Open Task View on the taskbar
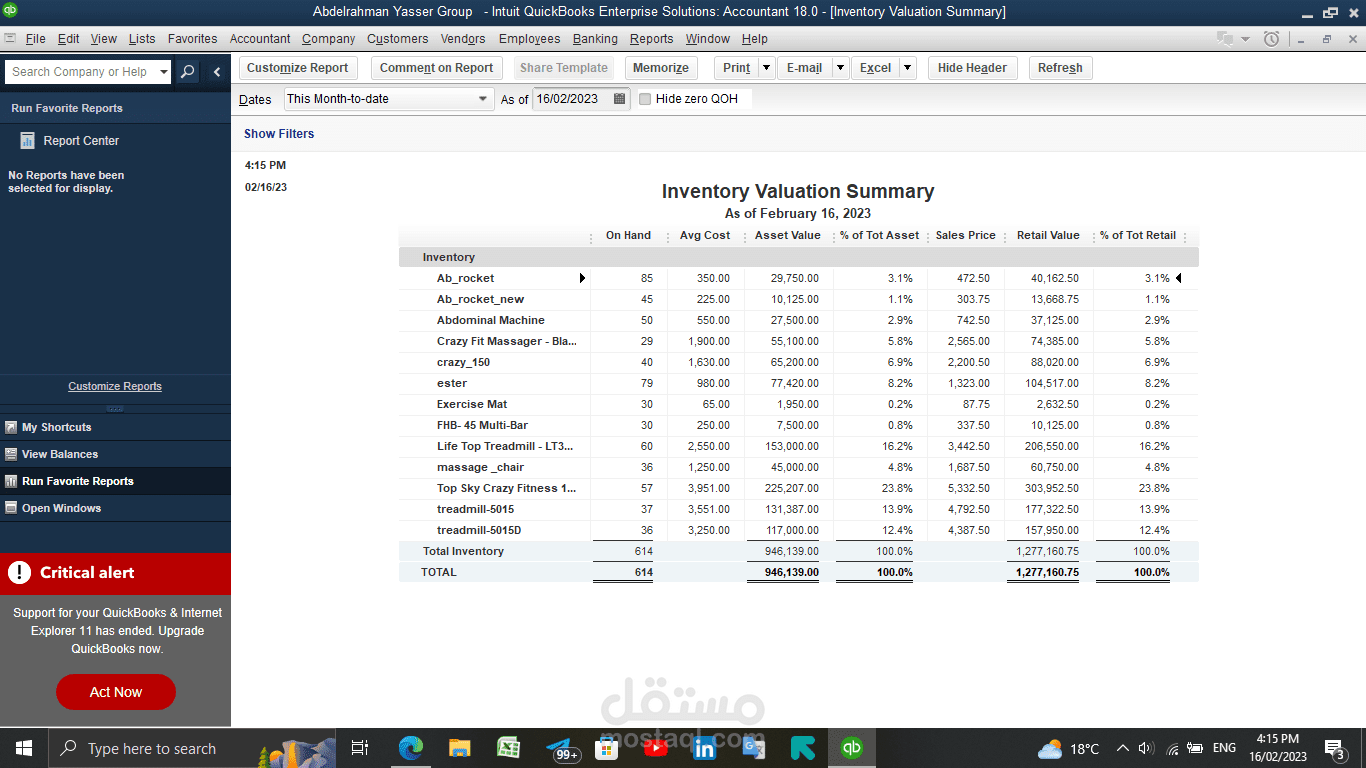1366x768 pixels. click(361, 748)
